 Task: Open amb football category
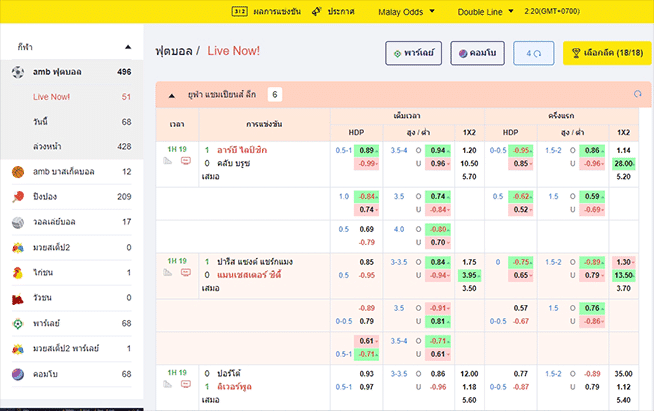[72, 72]
